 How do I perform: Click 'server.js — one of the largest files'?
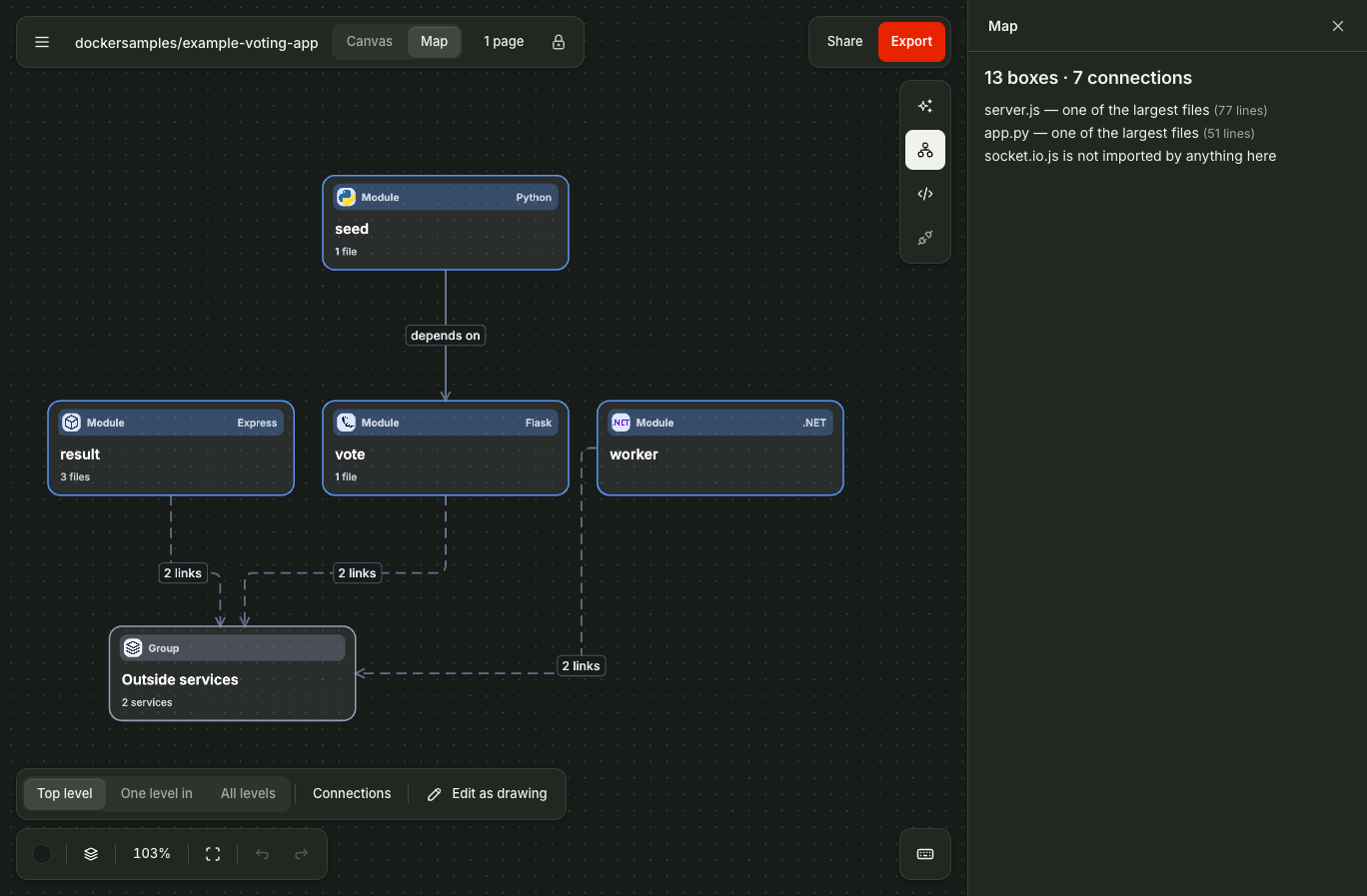coord(1097,110)
